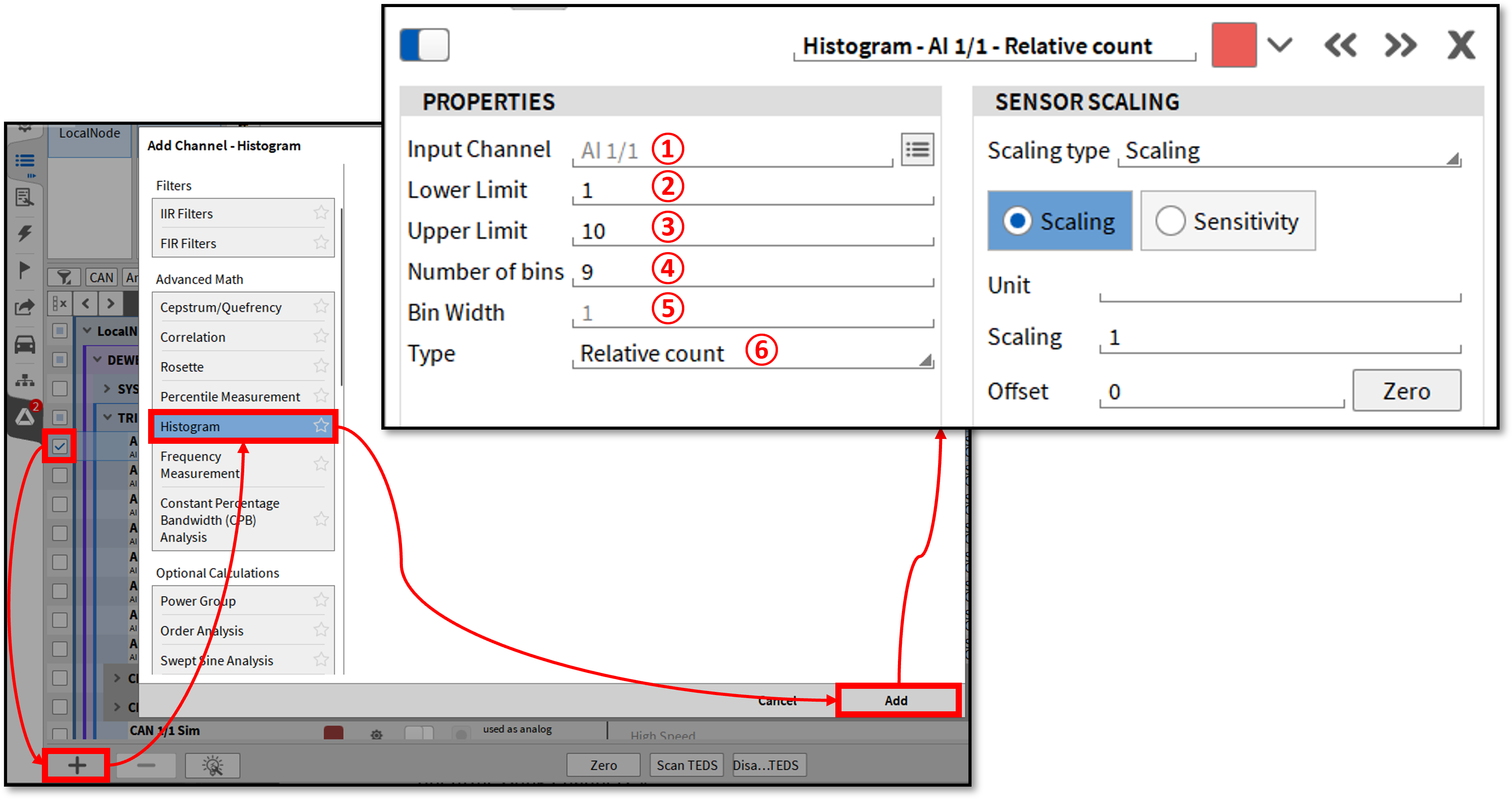Go to the next channel with double-right arrow
1512x799 pixels.
tap(1400, 46)
